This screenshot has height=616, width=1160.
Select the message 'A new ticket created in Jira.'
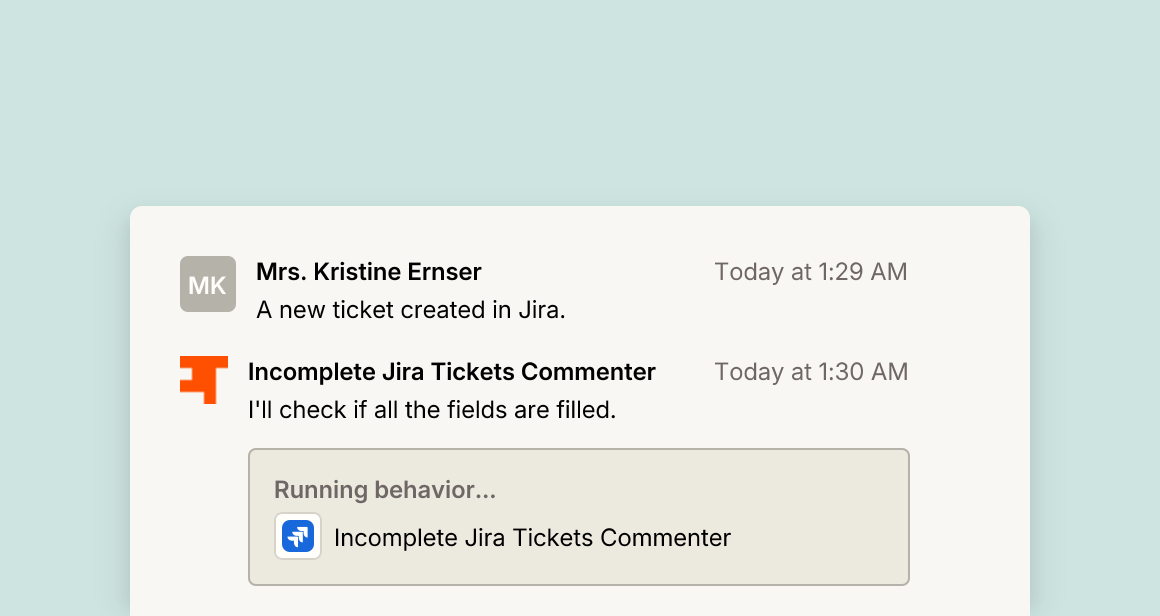click(411, 310)
